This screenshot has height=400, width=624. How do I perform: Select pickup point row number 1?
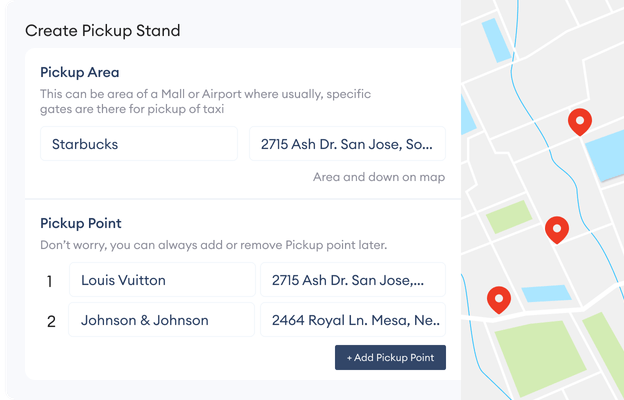49,281
